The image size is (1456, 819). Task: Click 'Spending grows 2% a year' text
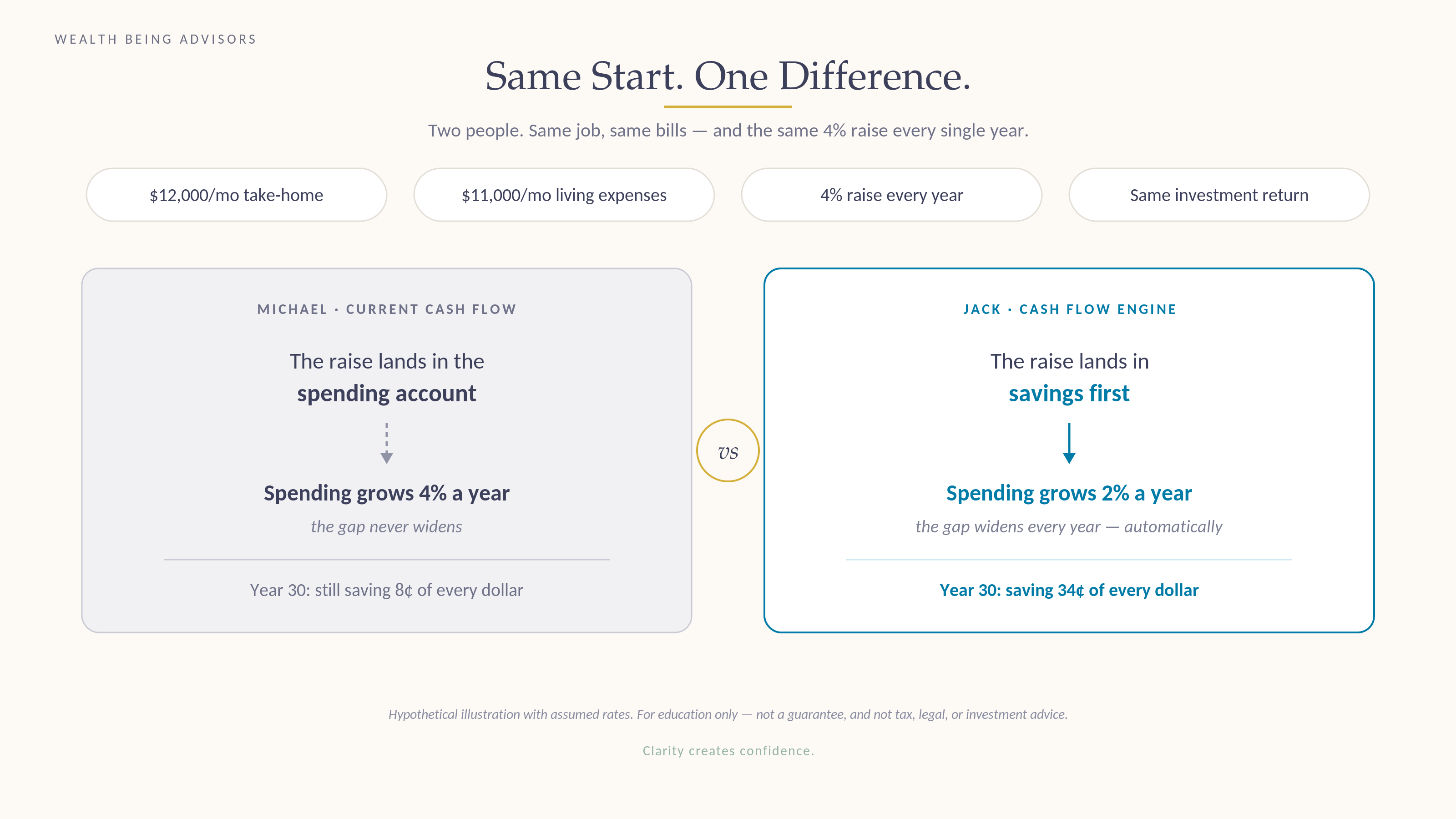click(1069, 493)
